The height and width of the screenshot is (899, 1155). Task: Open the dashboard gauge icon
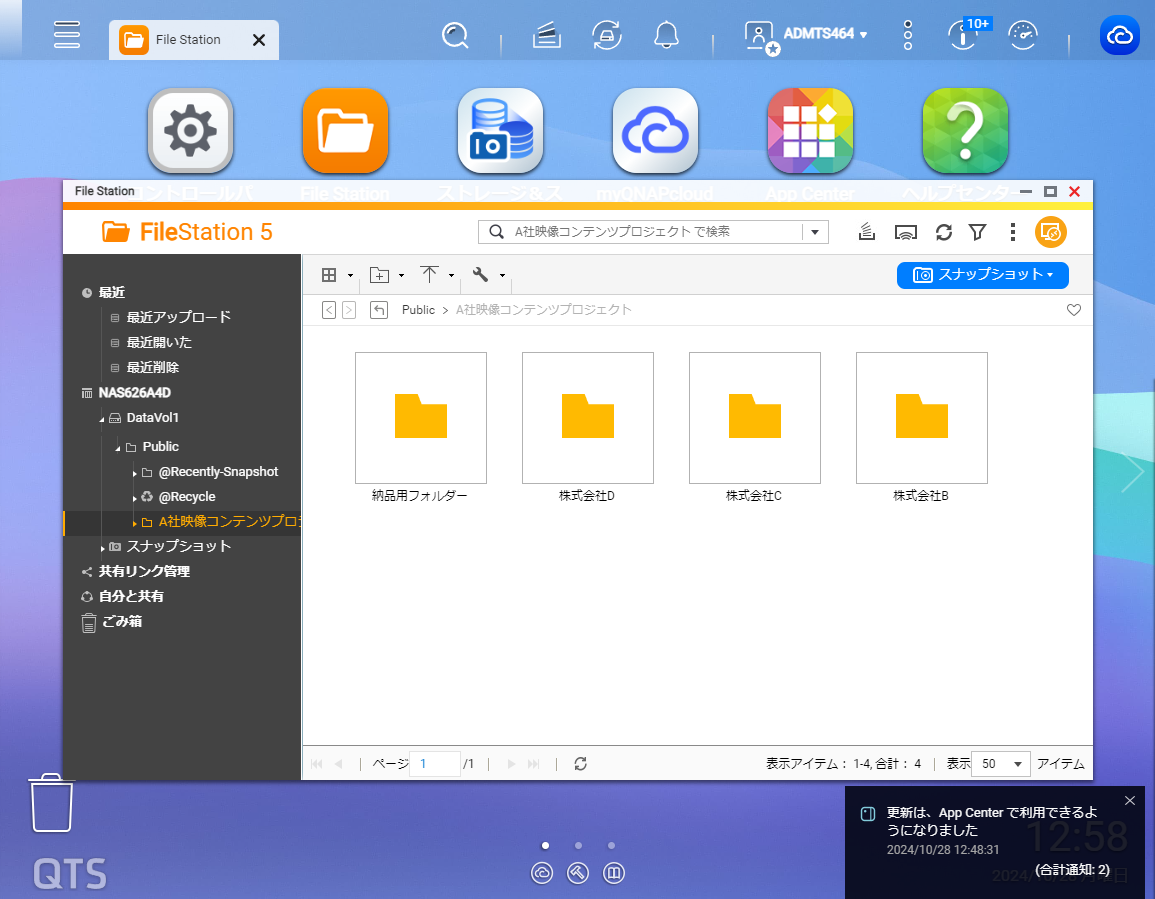click(1023, 35)
